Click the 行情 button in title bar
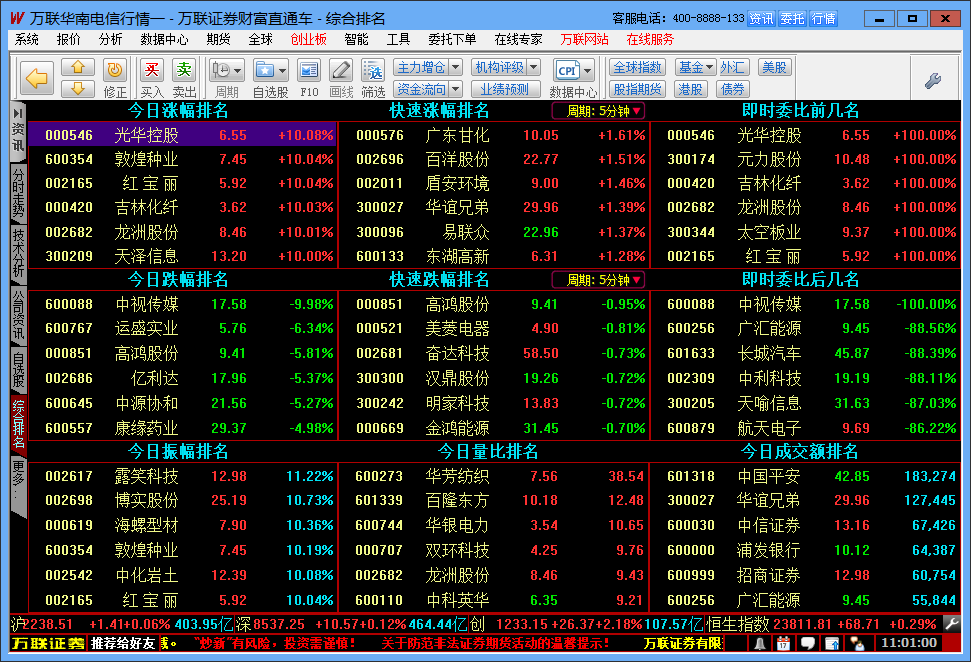971x662 pixels. (x=824, y=19)
